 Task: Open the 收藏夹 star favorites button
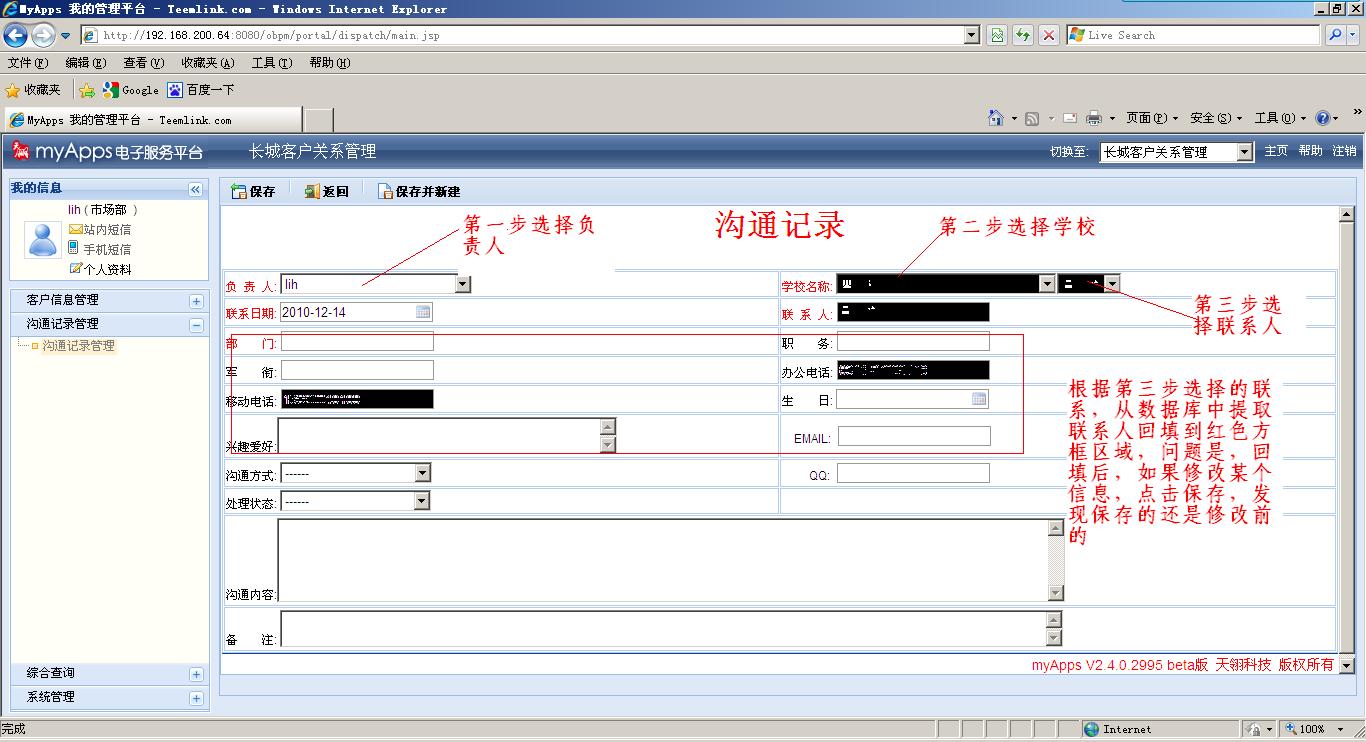pos(33,90)
